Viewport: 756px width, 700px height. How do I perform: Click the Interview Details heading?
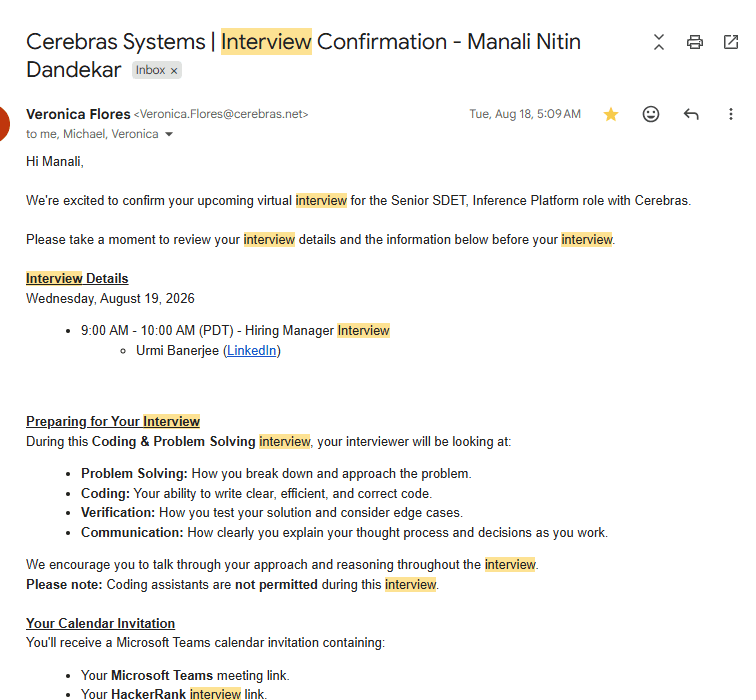[x=77, y=279]
